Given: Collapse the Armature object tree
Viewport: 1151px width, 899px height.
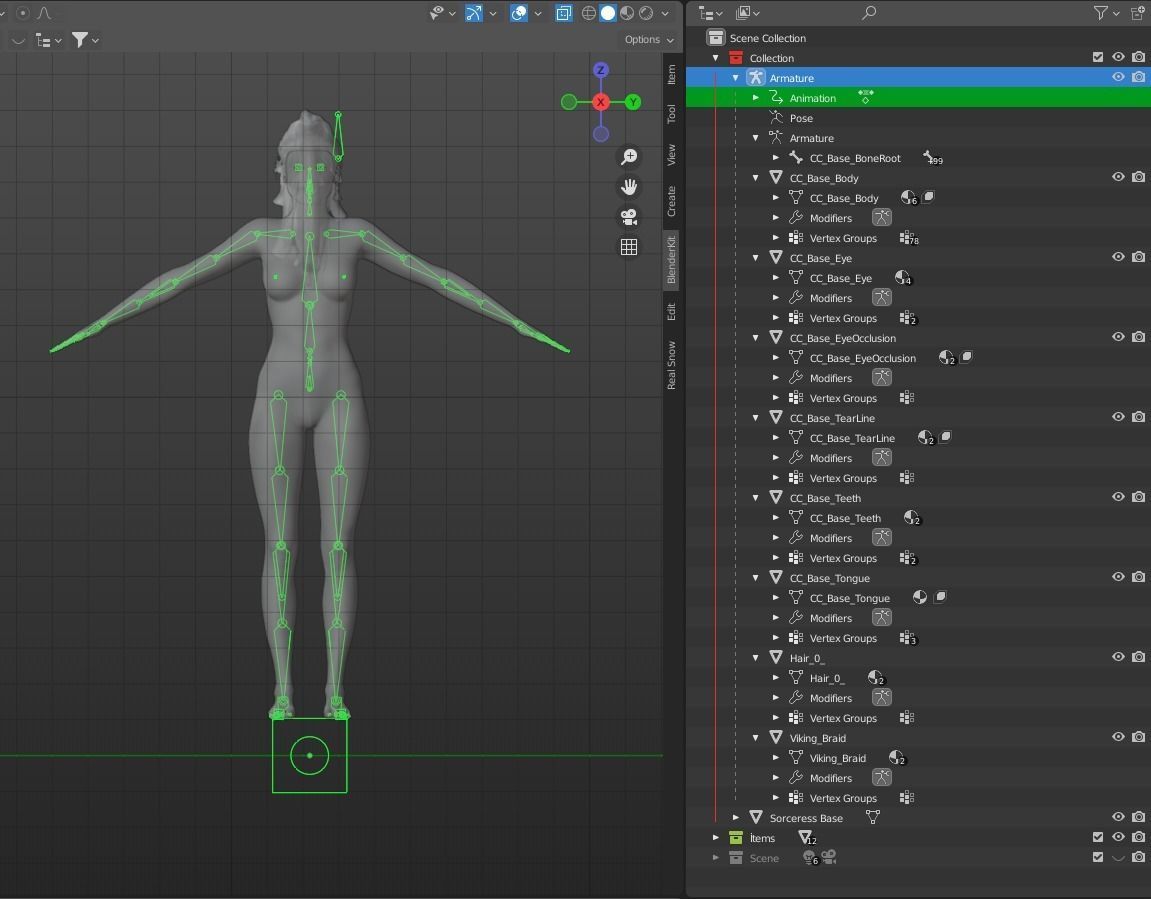Looking at the screenshot, I should pyautogui.click(x=736, y=78).
